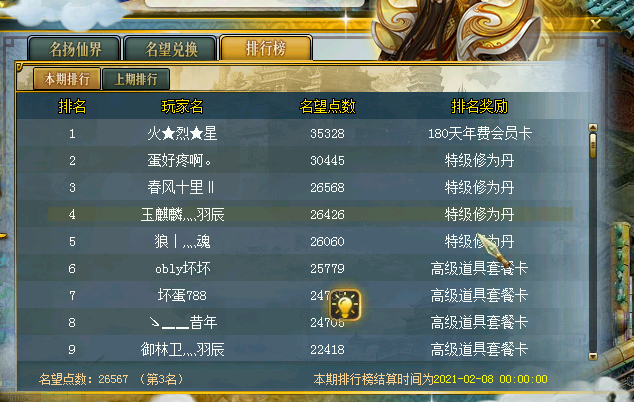
Task: Open the 名望兑换 tab
Action: 171,49
